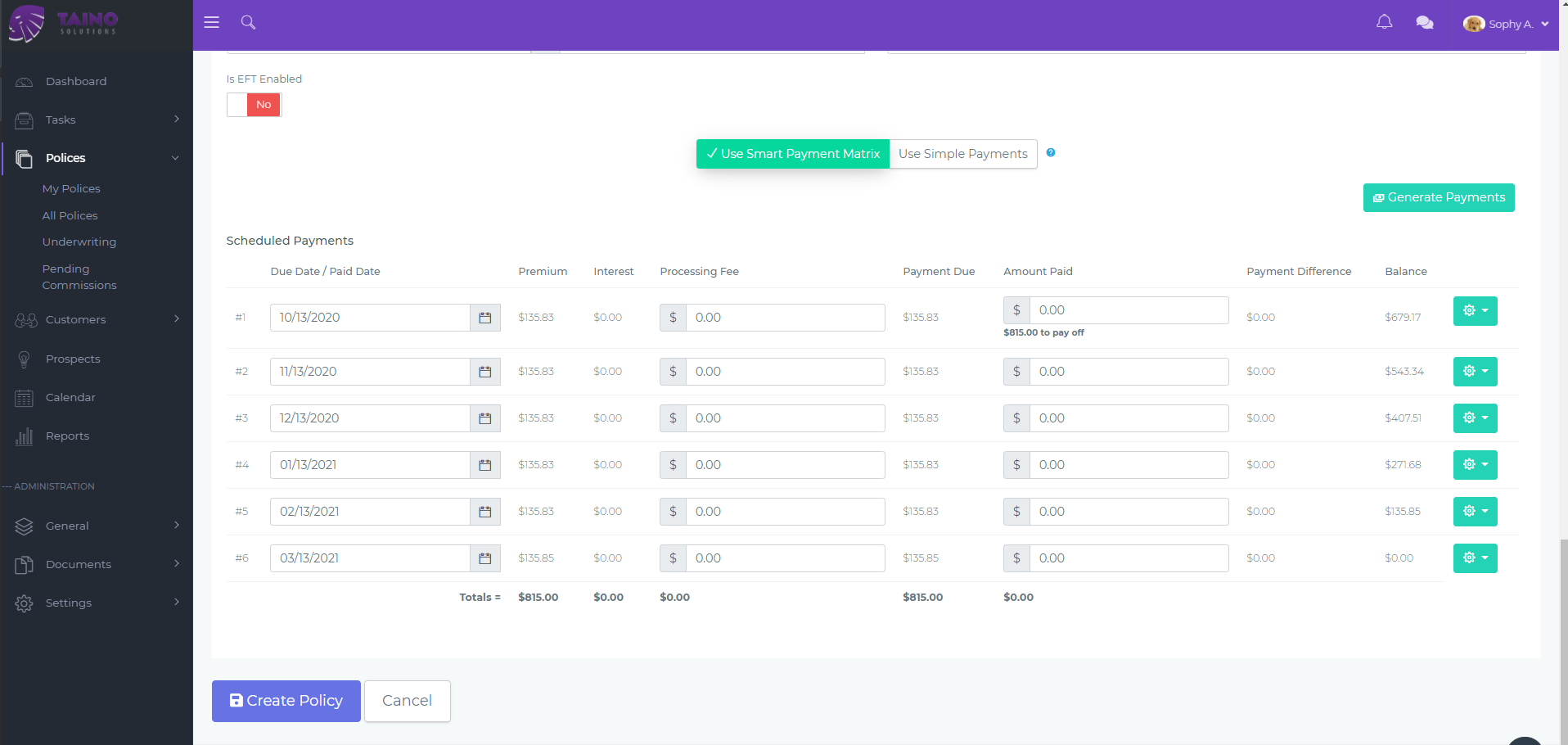Click the Create Policy button
The height and width of the screenshot is (745, 1568).
pos(286,701)
